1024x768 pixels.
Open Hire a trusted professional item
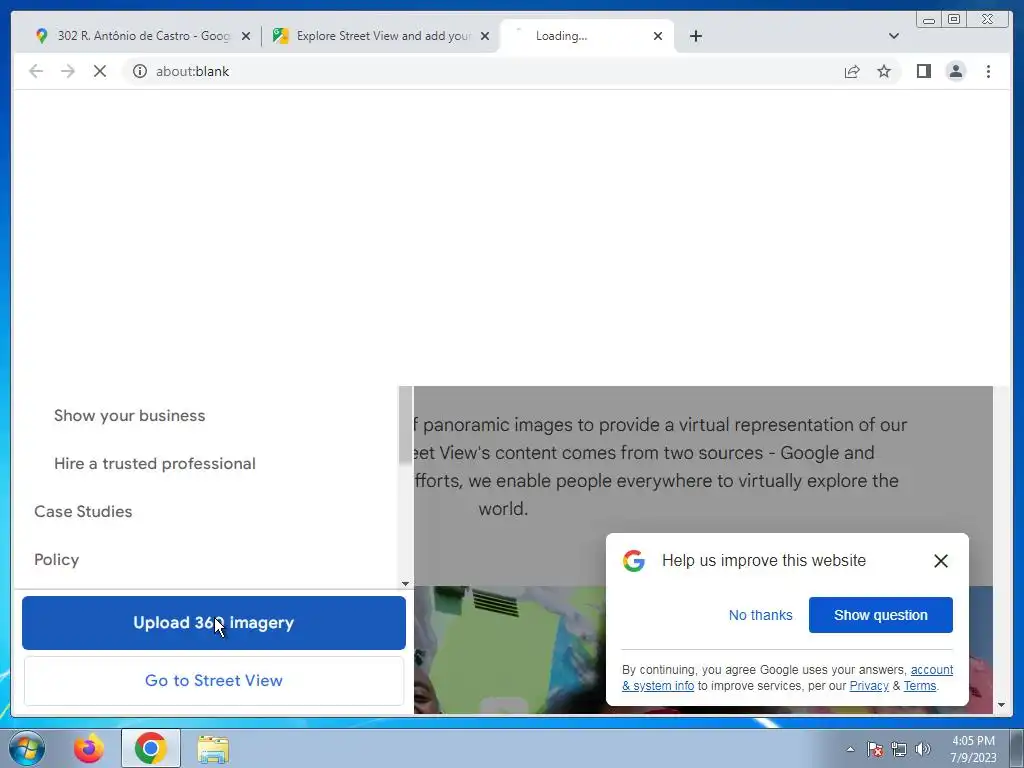coord(155,464)
